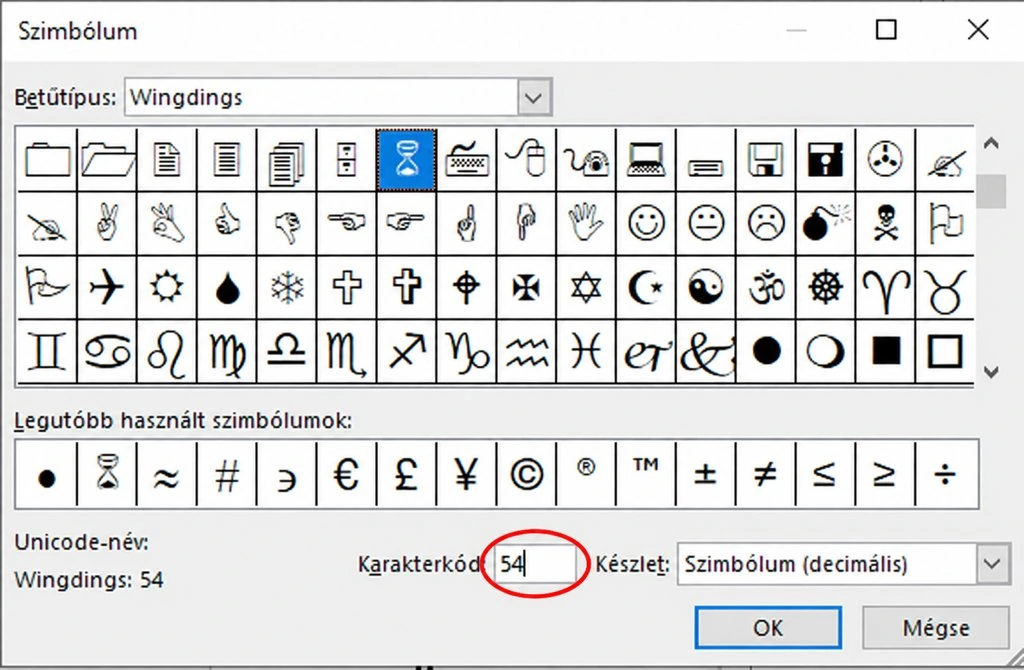The image size is (1024, 670).
Task: Choose the ship wheel symbol
Action: tap(825, 287)
